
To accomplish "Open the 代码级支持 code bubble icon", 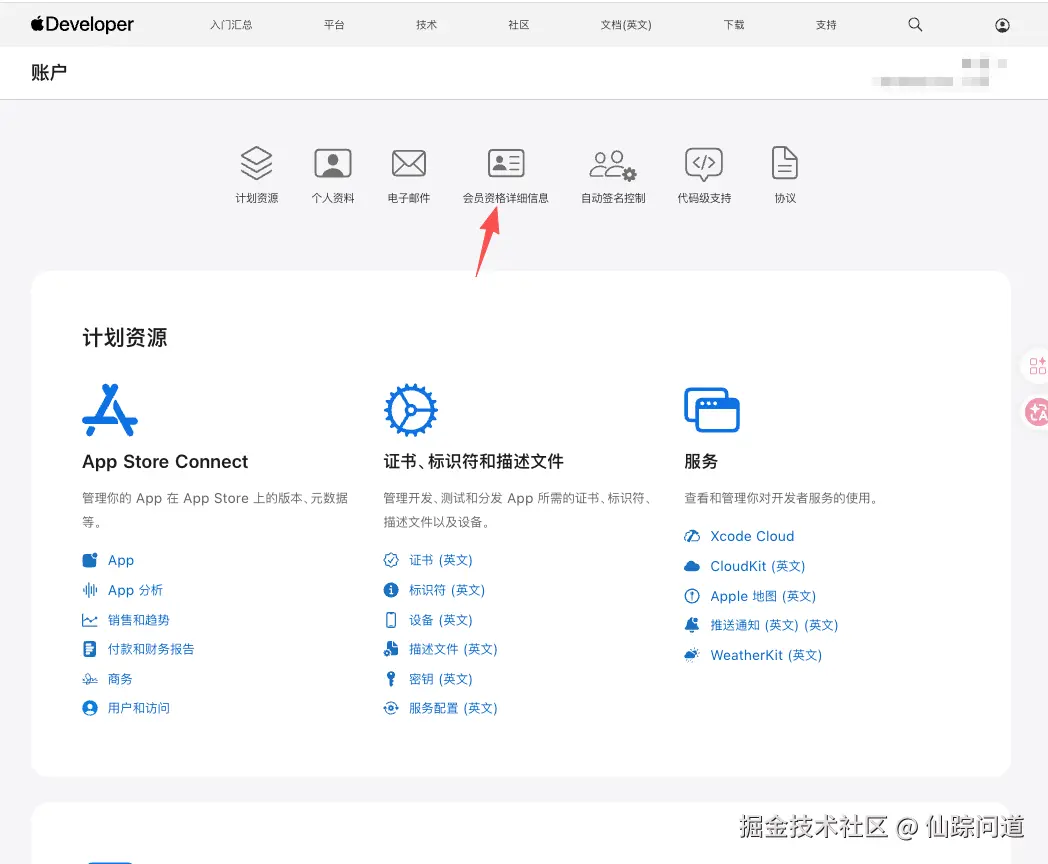I will [704, 164].
